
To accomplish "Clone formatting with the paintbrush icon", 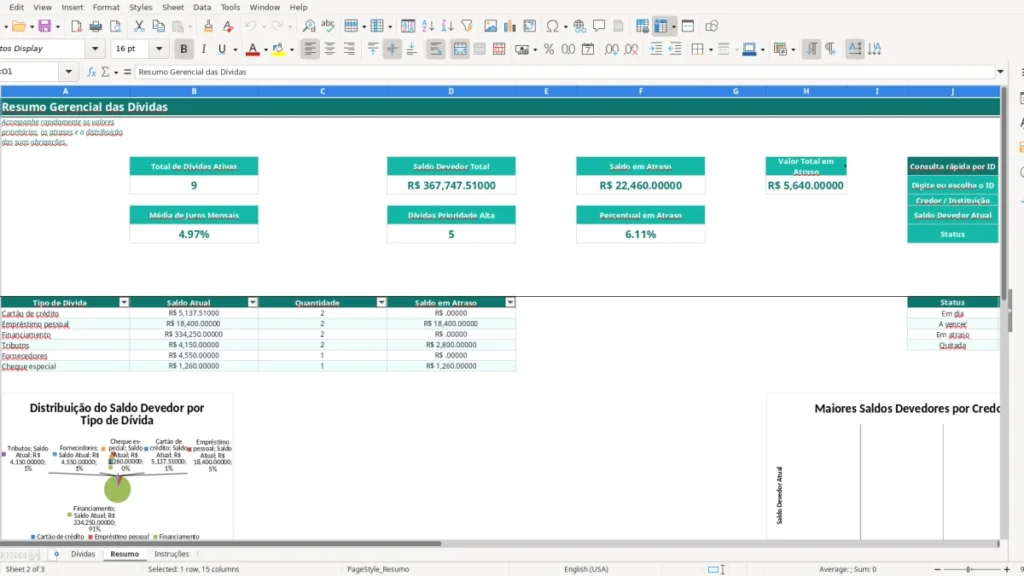I will [208, 26].
